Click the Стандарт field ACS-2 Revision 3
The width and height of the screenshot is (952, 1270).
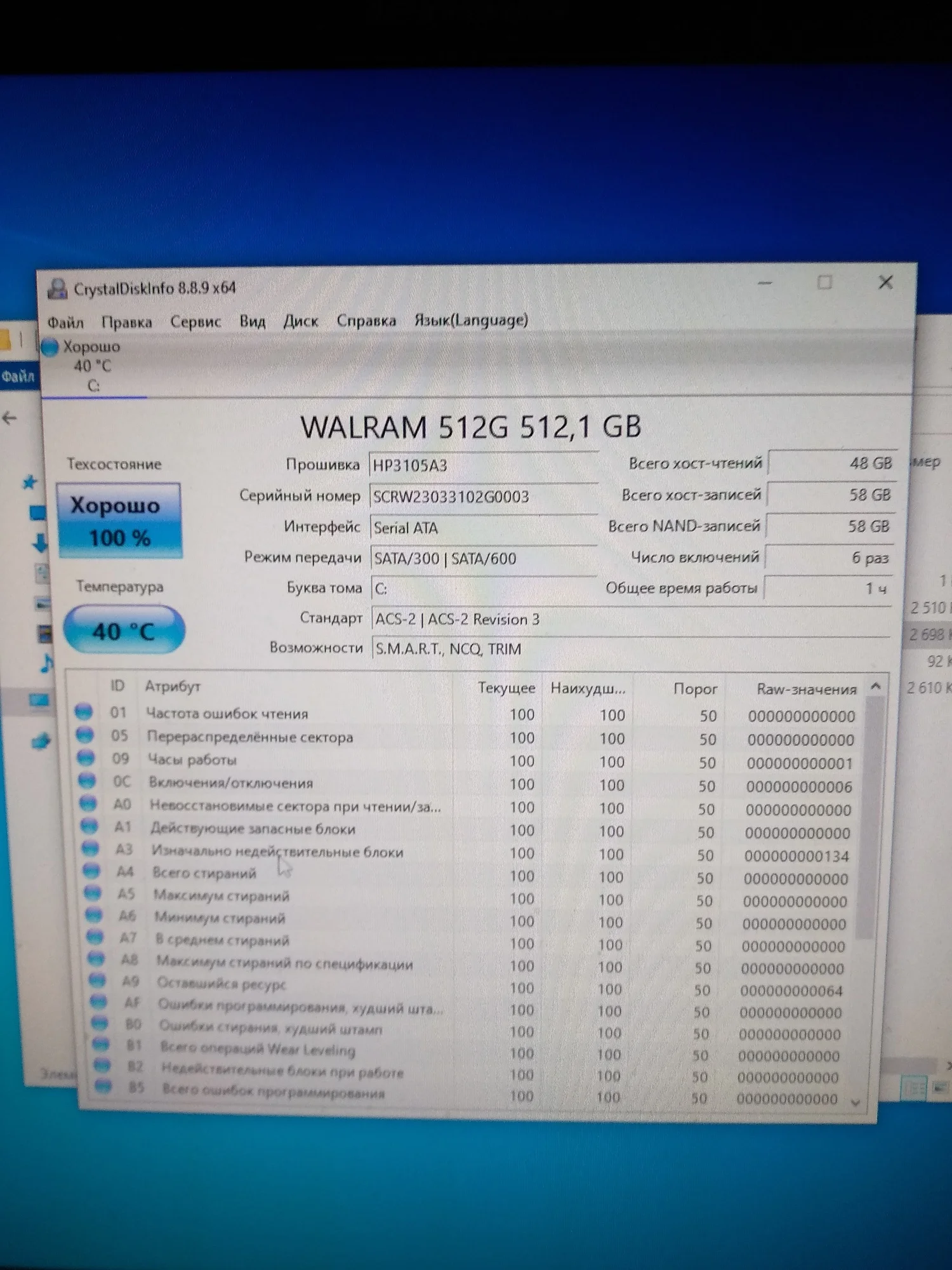click(x=632, y=619)
